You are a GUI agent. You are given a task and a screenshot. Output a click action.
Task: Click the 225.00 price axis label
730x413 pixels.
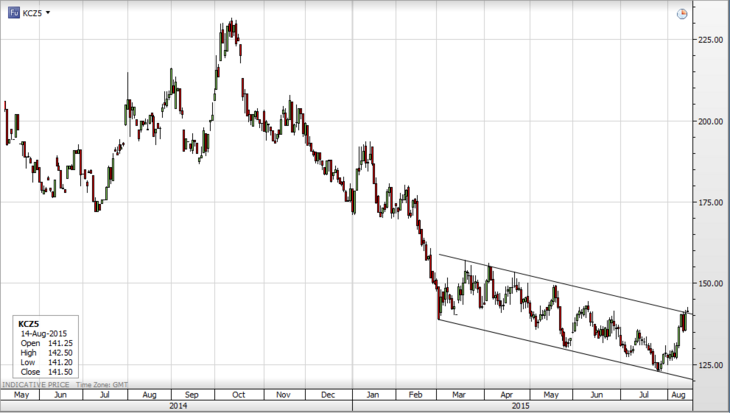(710, 39)
